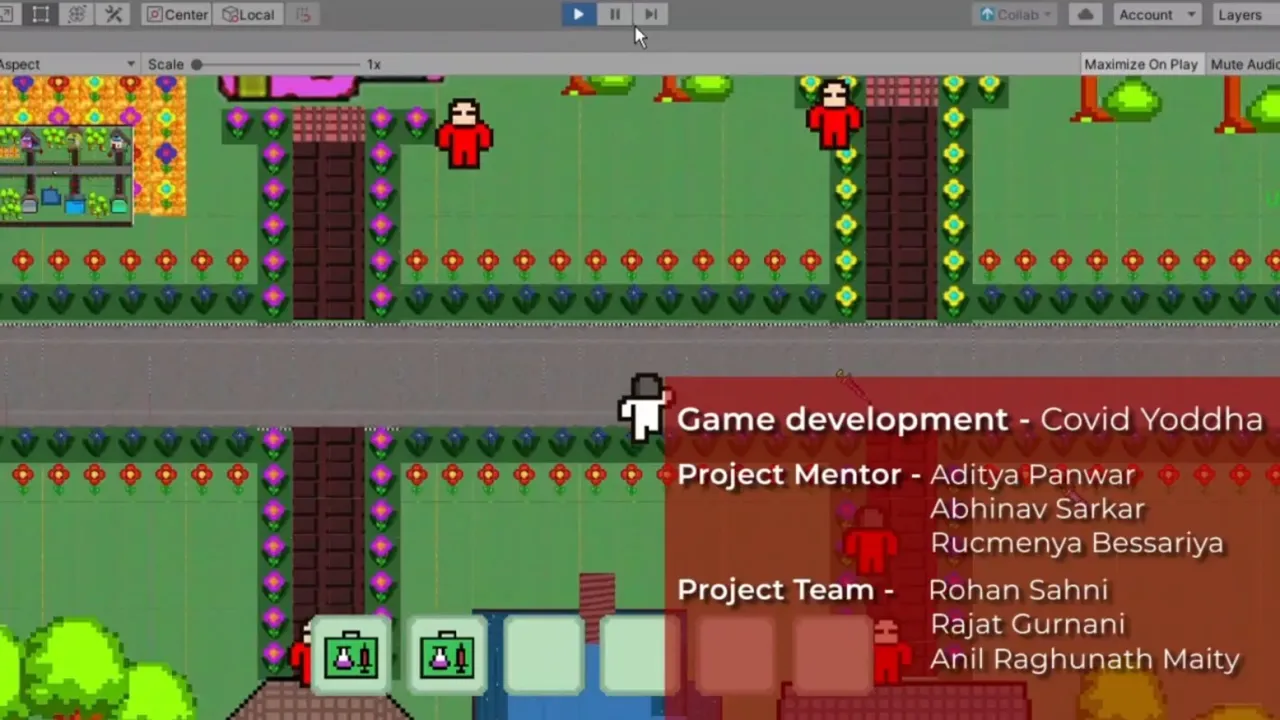
Task: Click the name 'Rucmenya Bessariya'
Action: (x=1077, y=543)
